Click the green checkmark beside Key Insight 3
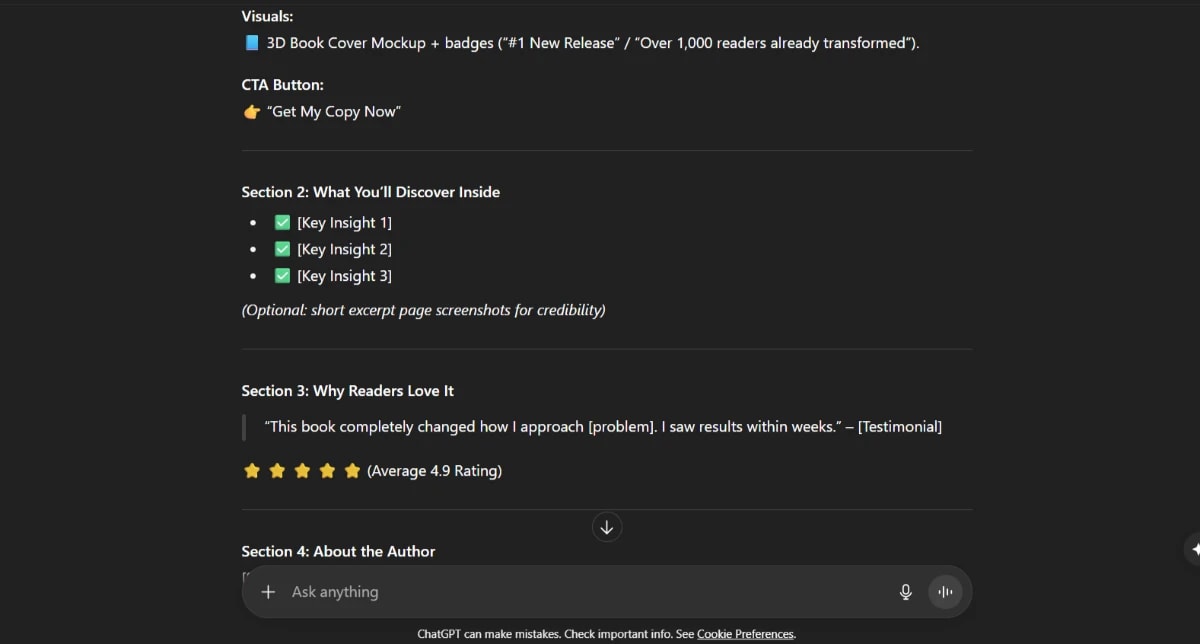 click(282, 275)
